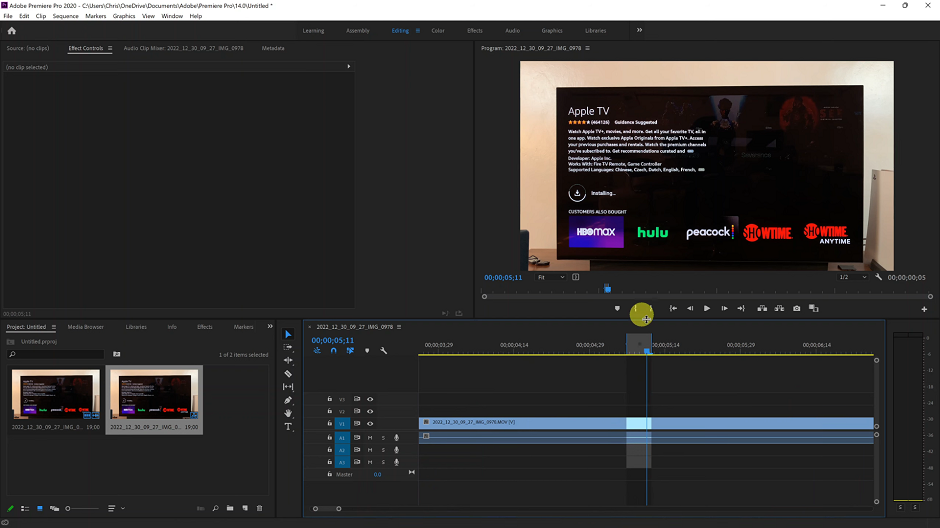Toggle V3 track output eye
Screen dimensions: 940x528
coord(370,399)
